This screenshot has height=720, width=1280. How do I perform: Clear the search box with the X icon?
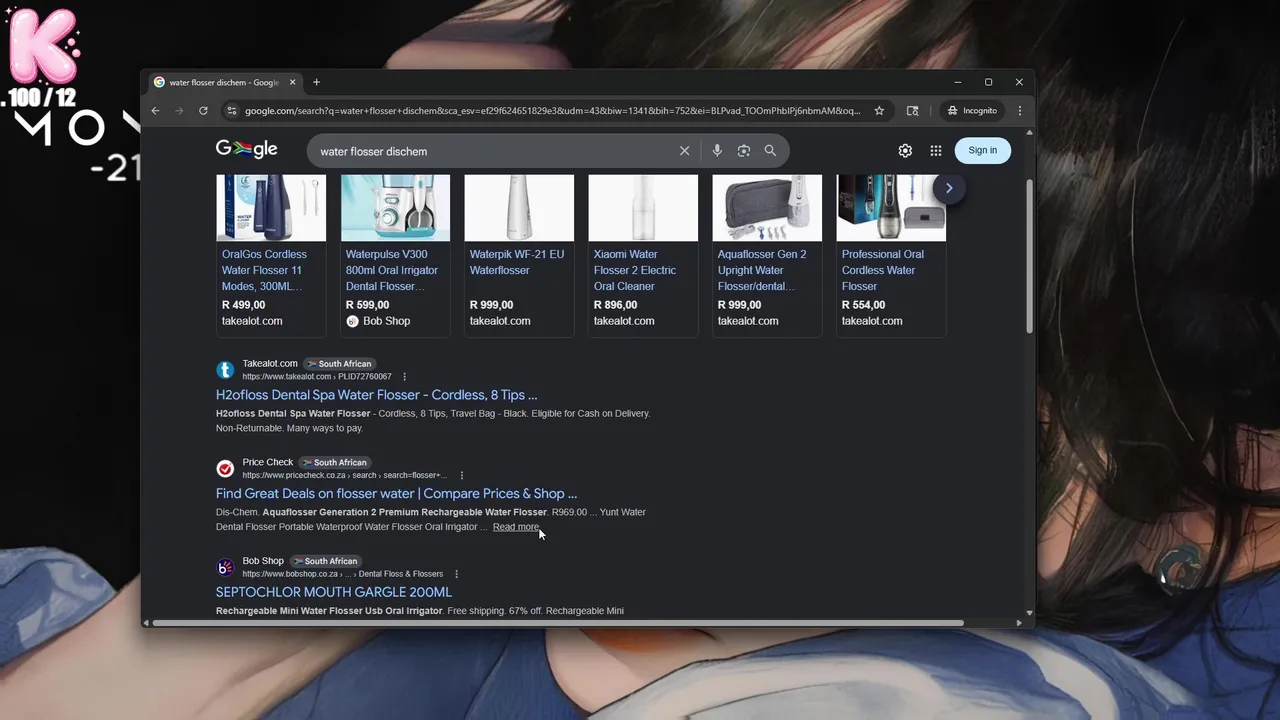(684, 151)
